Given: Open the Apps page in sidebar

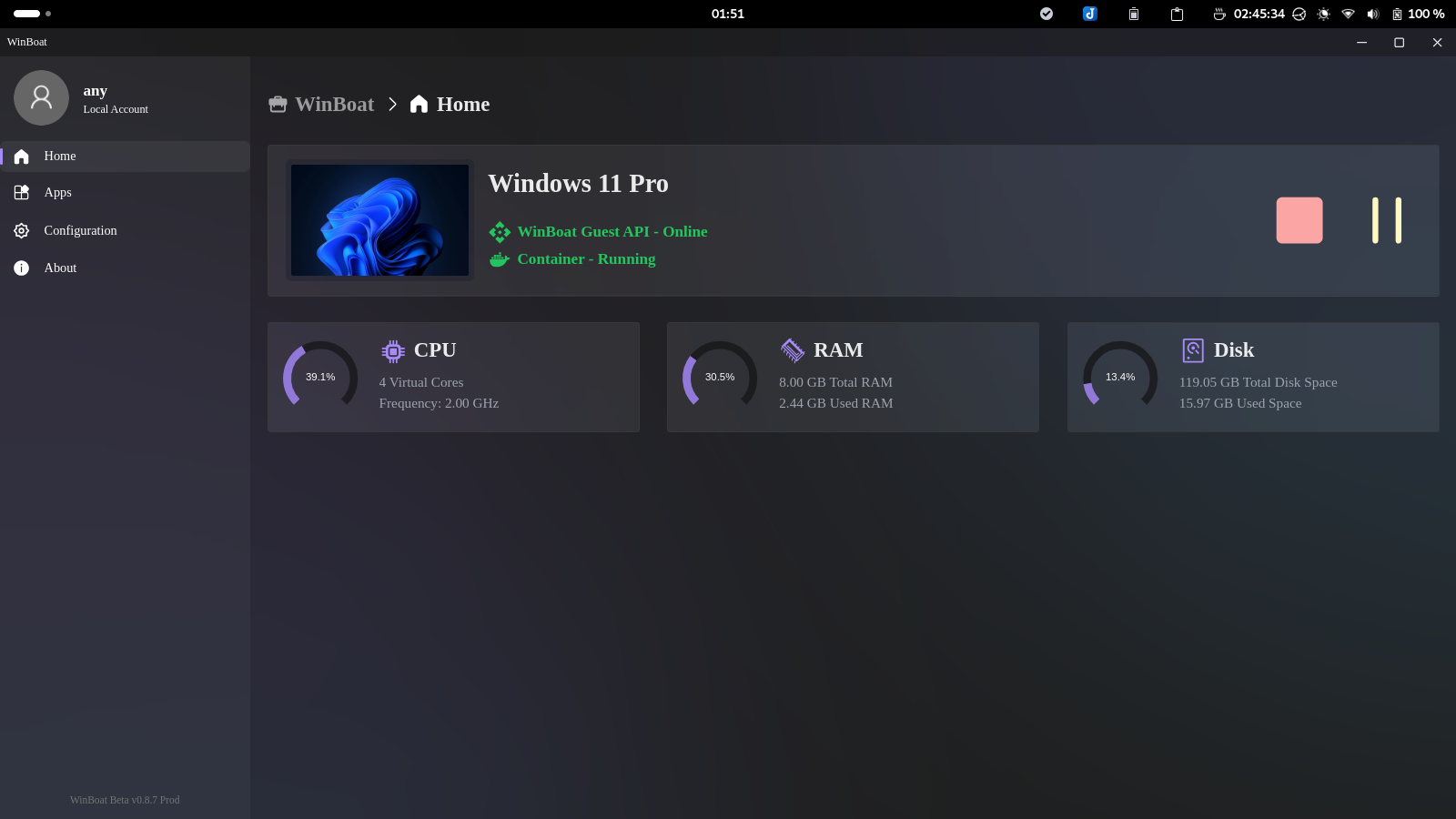Looking at the screenshot, I should [x=57, y=193].
